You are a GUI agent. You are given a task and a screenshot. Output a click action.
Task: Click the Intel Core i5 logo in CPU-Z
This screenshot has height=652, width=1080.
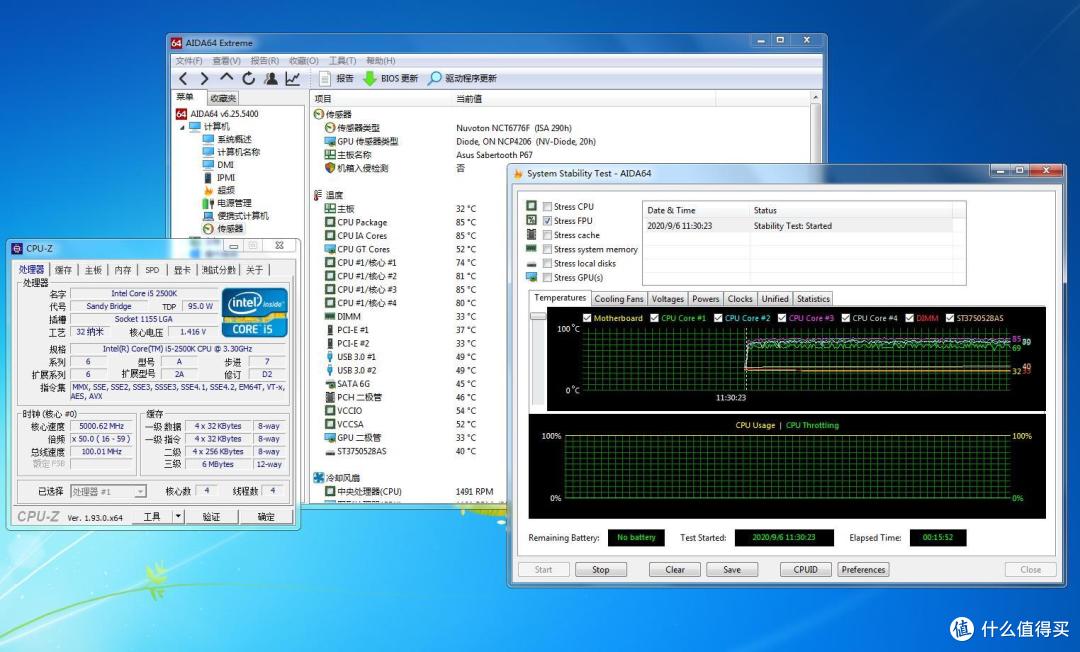pyautogui.click(x=254, y=313)
